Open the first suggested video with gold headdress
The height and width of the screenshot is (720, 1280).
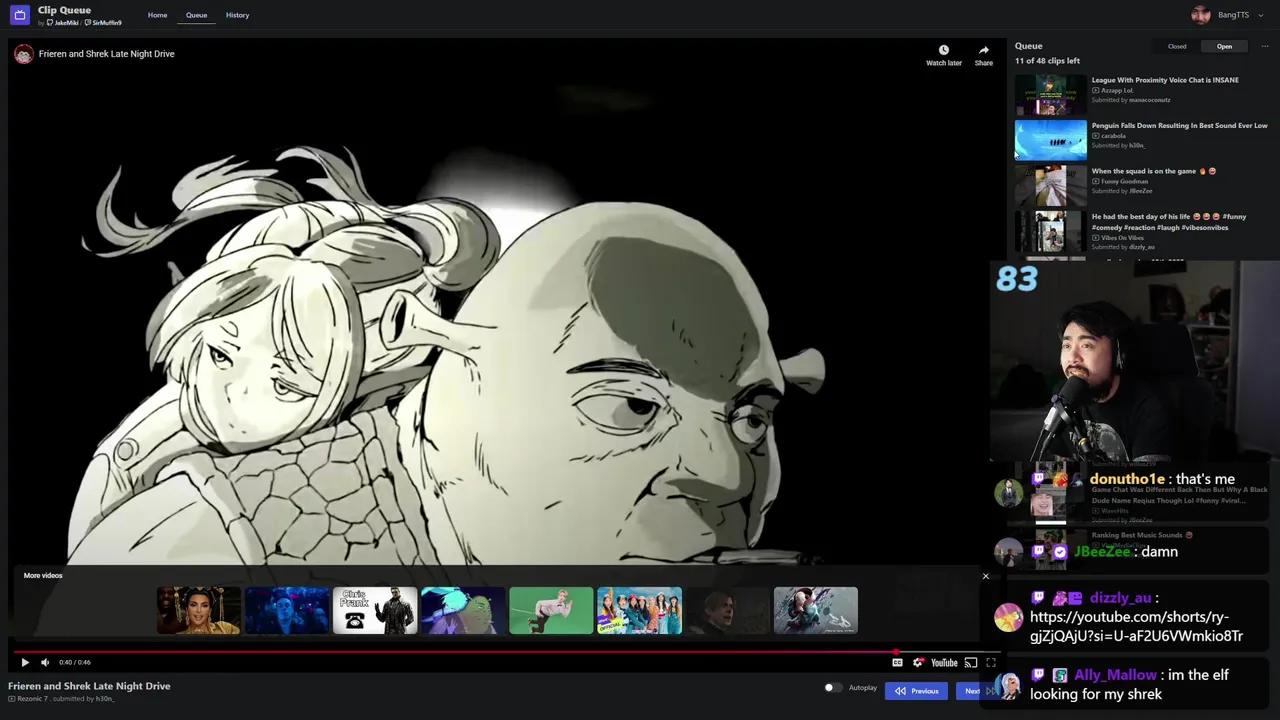click(198, 611)
